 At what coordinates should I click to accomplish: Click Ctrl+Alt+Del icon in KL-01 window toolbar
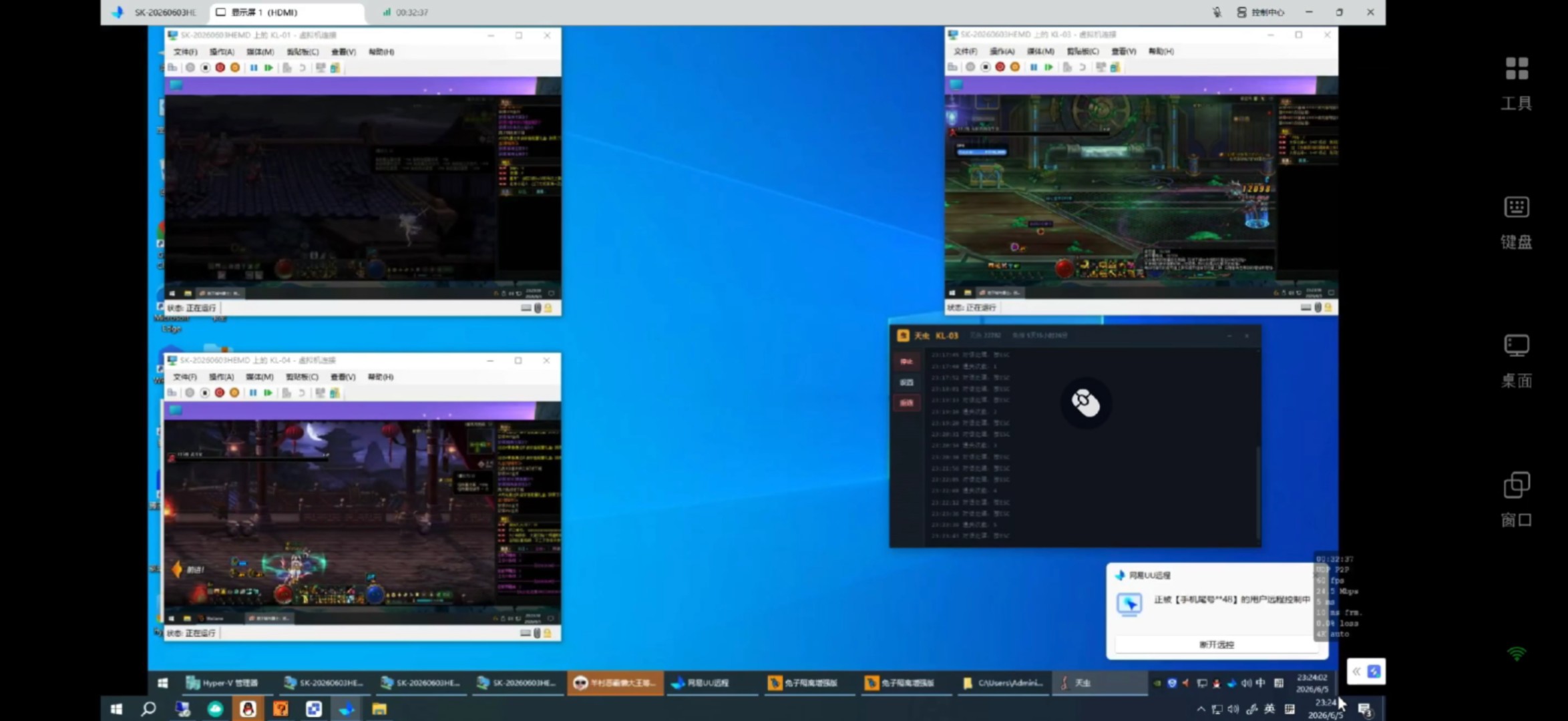(x=173, y=67)
